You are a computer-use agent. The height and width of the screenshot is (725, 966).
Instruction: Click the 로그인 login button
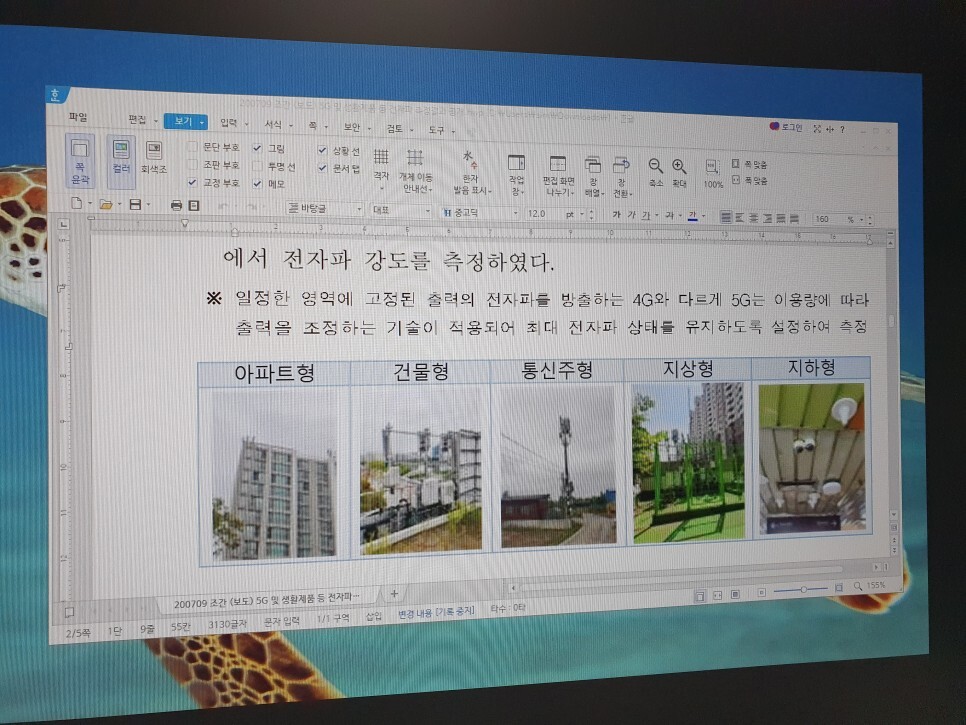point(787,127)
